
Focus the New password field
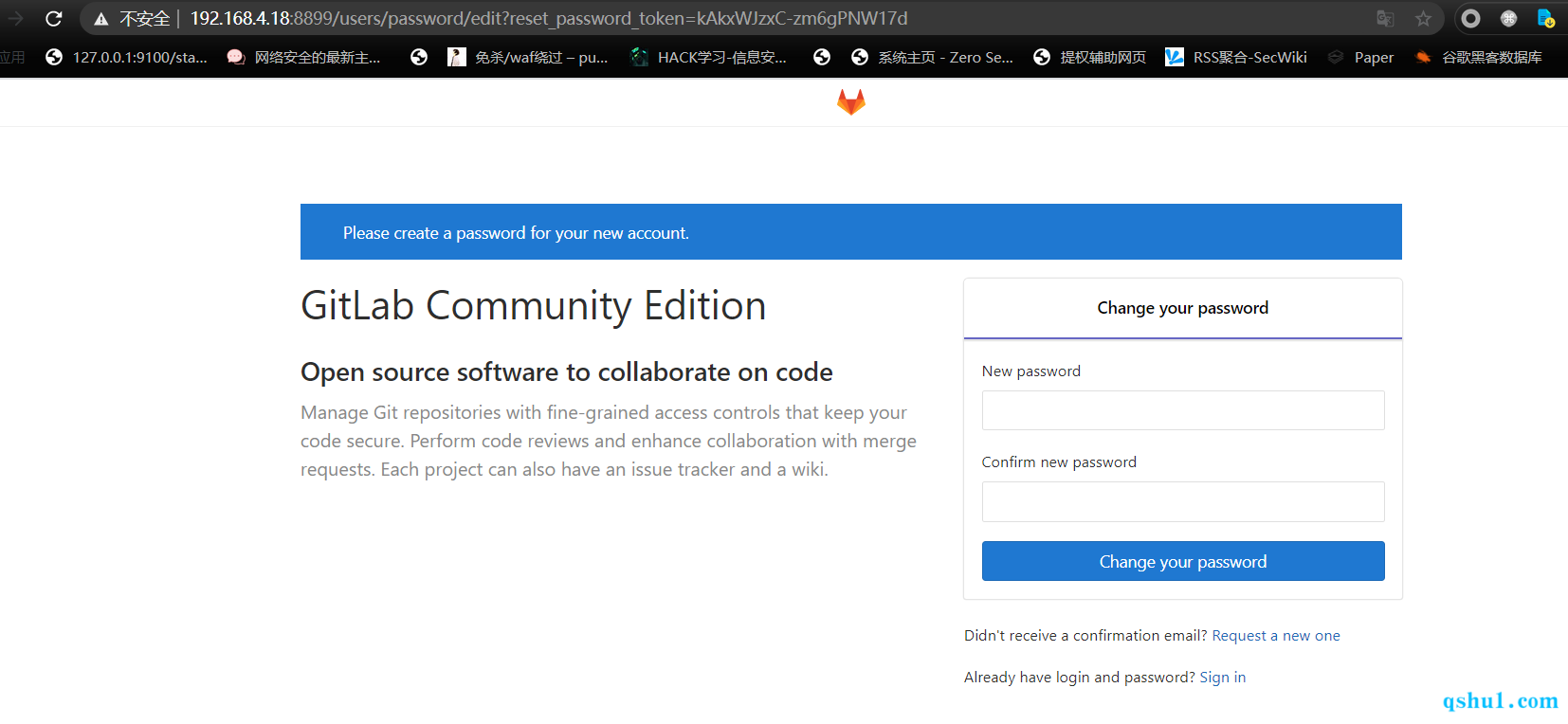pyautogui.click(x=1183, y=410)
